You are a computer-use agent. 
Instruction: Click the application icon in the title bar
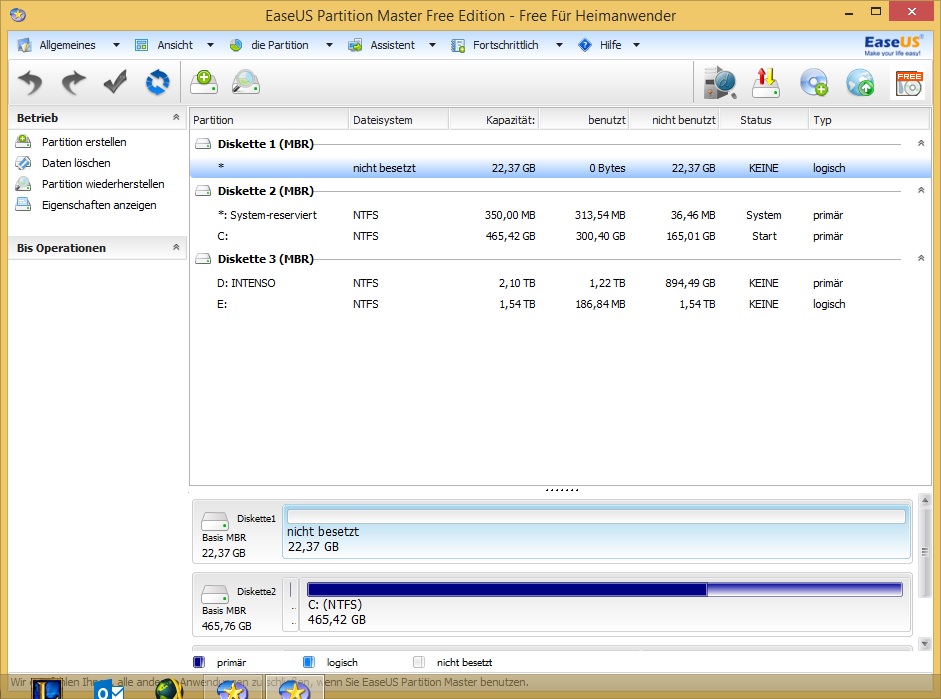pyautogui.click(x=18, y=14)
